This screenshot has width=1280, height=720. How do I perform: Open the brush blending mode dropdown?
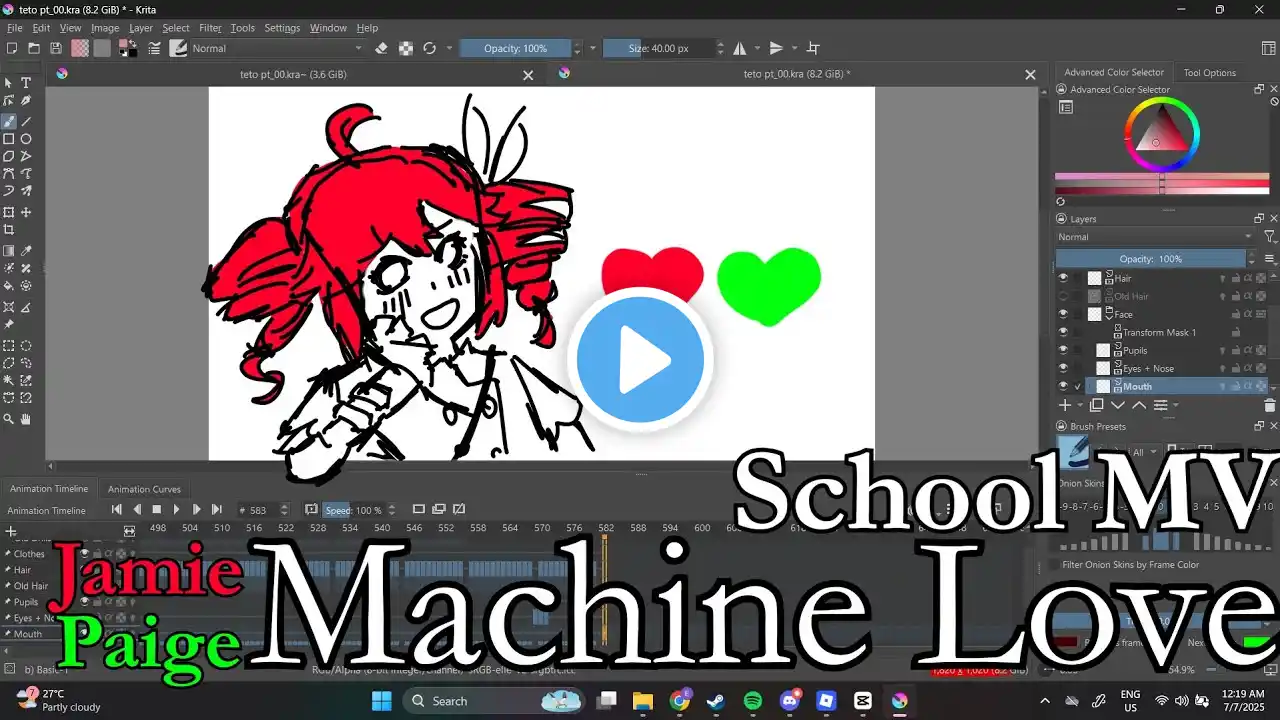click(x=277, y=48)
